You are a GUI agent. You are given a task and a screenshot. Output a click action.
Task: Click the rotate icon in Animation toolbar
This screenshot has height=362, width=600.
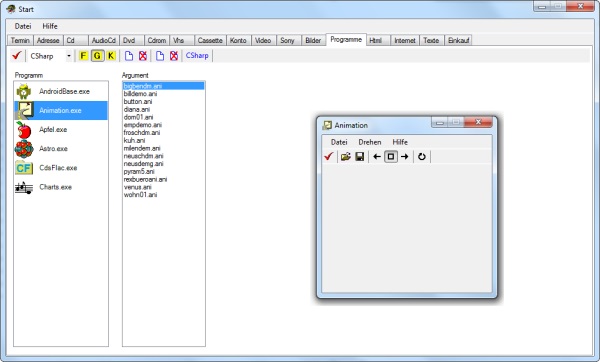(422, 157)
